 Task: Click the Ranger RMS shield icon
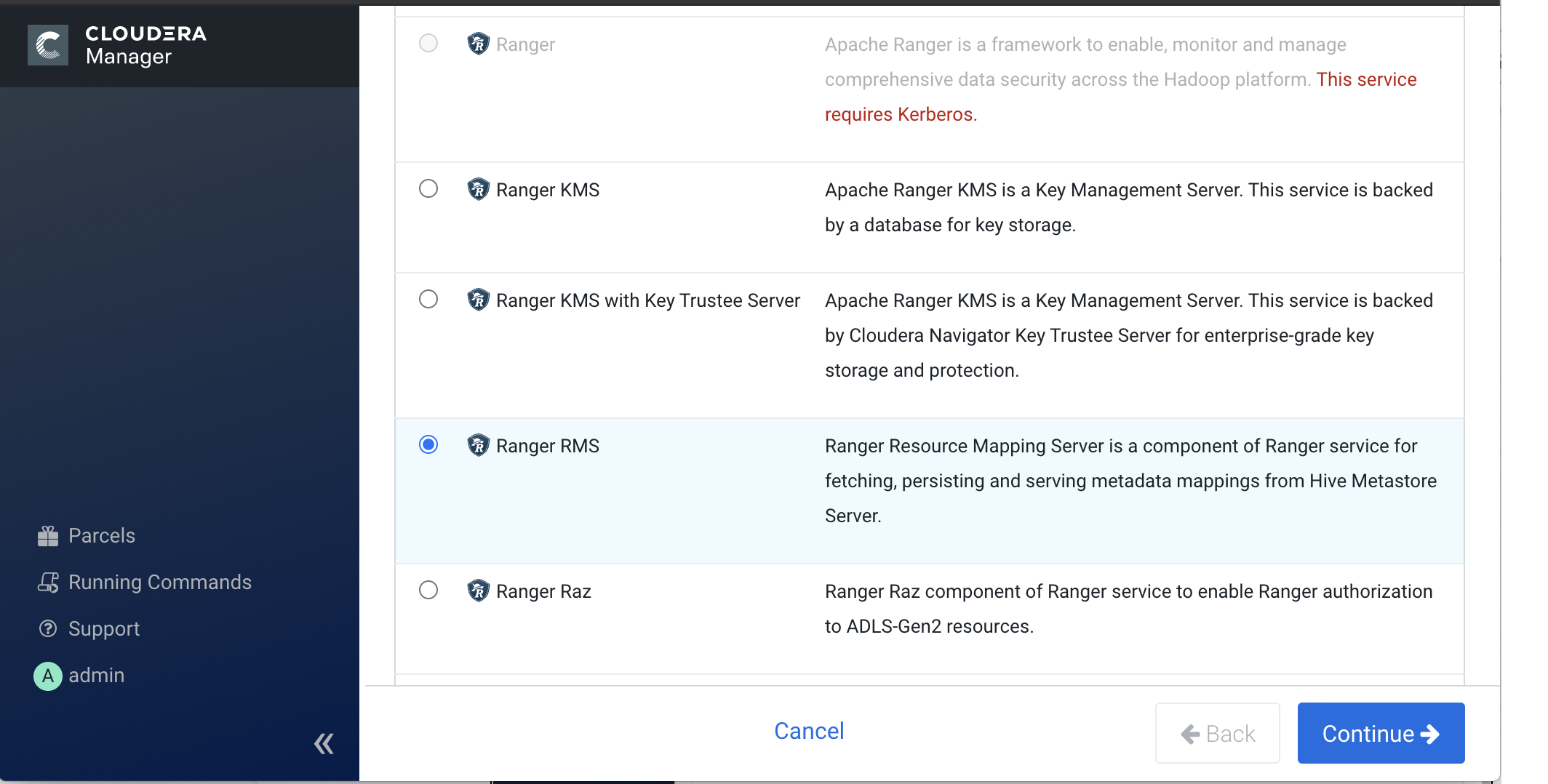click(x=478, y=446)
